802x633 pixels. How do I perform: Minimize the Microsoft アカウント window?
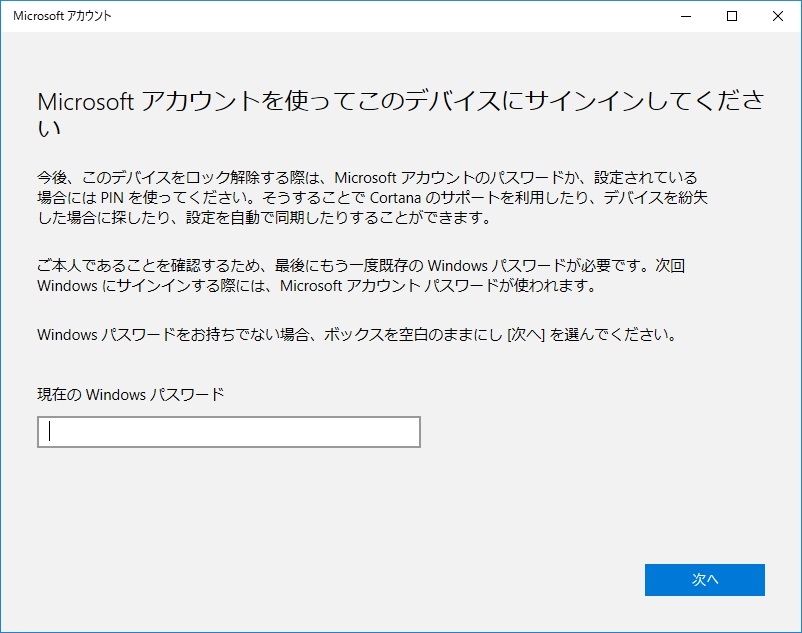(x=686, y=16)
